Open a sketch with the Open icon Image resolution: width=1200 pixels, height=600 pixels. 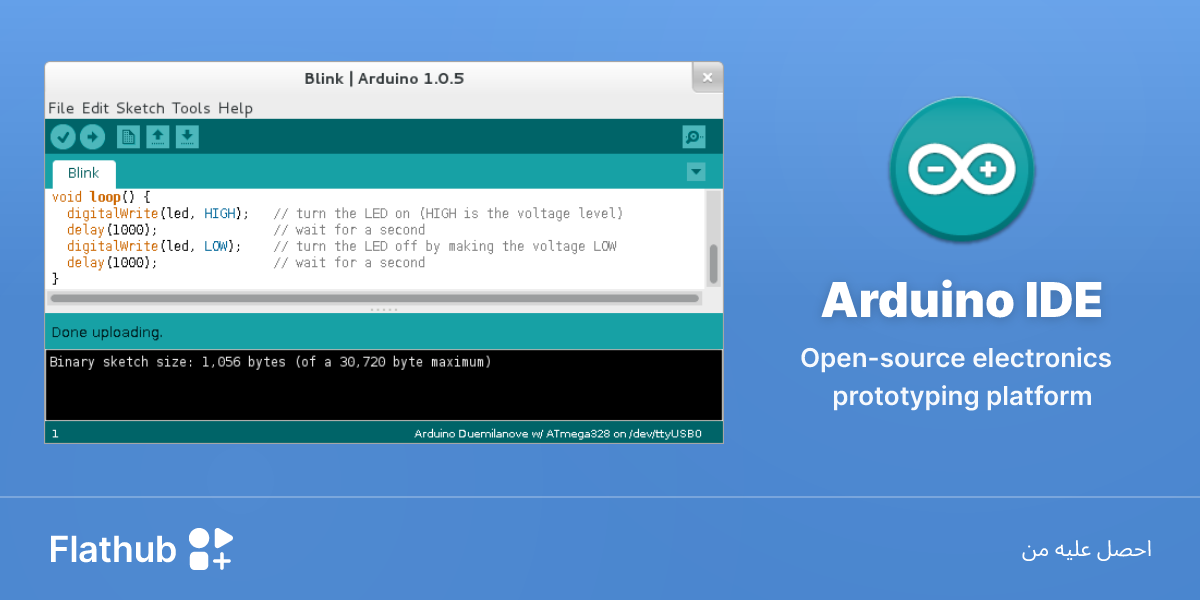pyautogui.click(x=158, y=137)
